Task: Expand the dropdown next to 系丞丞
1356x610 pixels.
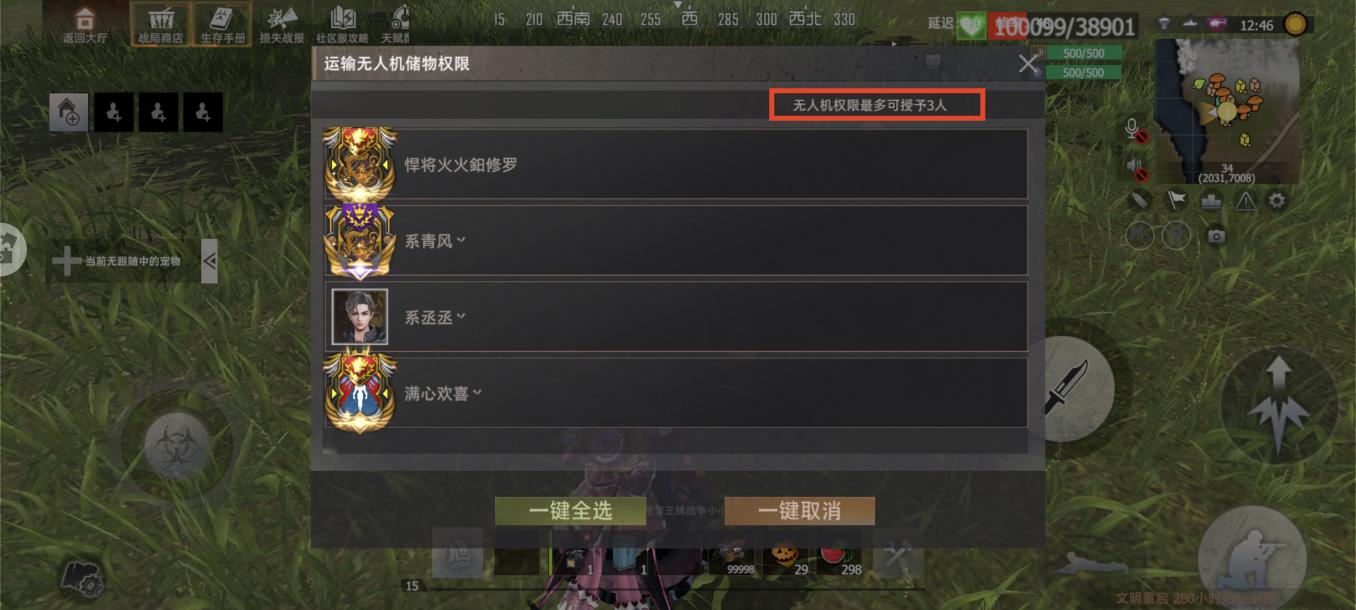Action: pos(461,315)
